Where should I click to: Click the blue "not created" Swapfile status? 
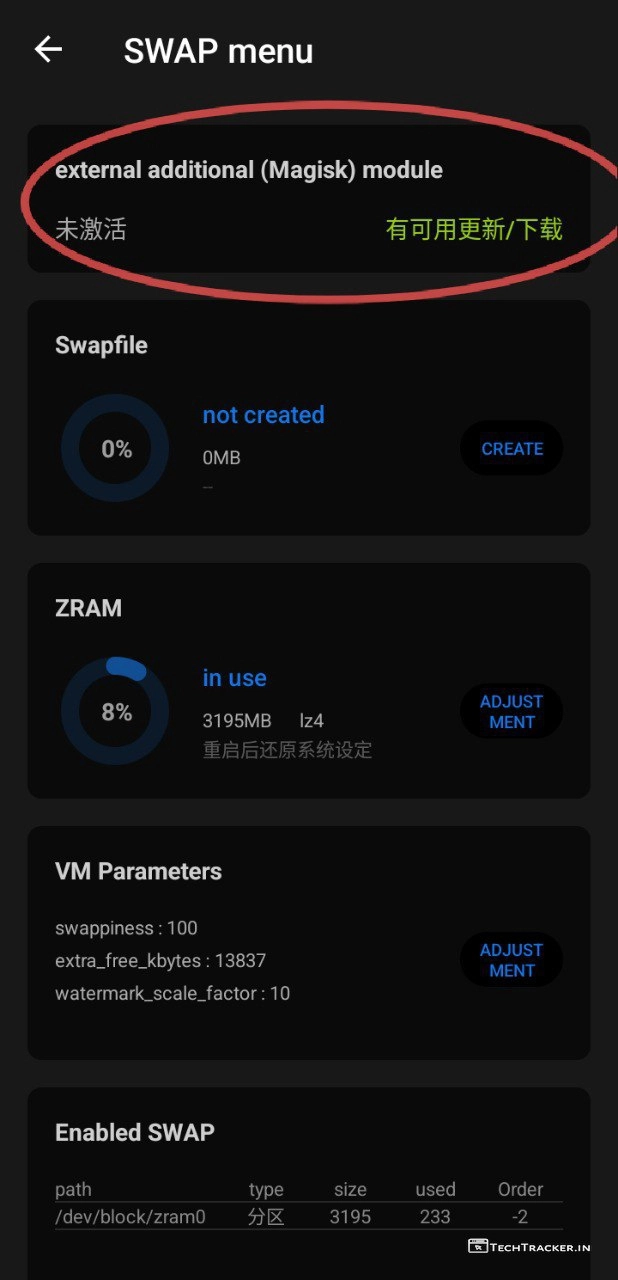[263, 415]
